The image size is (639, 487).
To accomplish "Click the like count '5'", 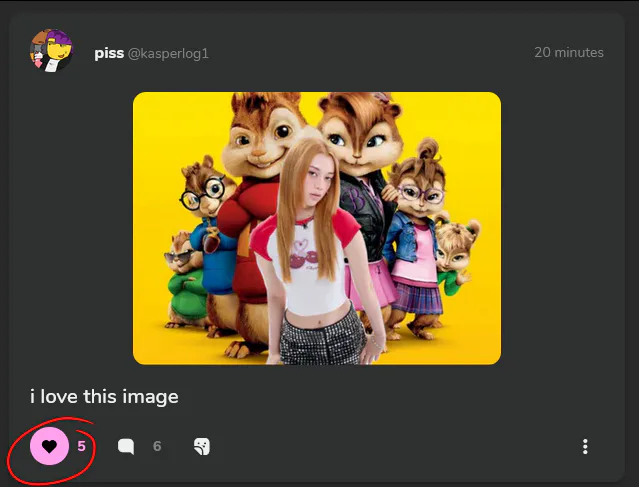I will pos(82,446).
